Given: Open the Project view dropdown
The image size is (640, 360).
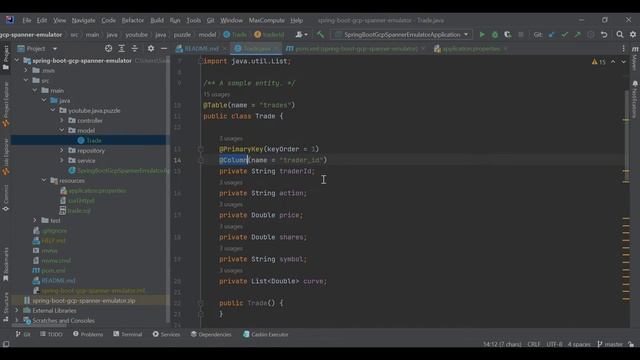Looking at the screenshot, I should pyautogui.click(x=37, y=49).
